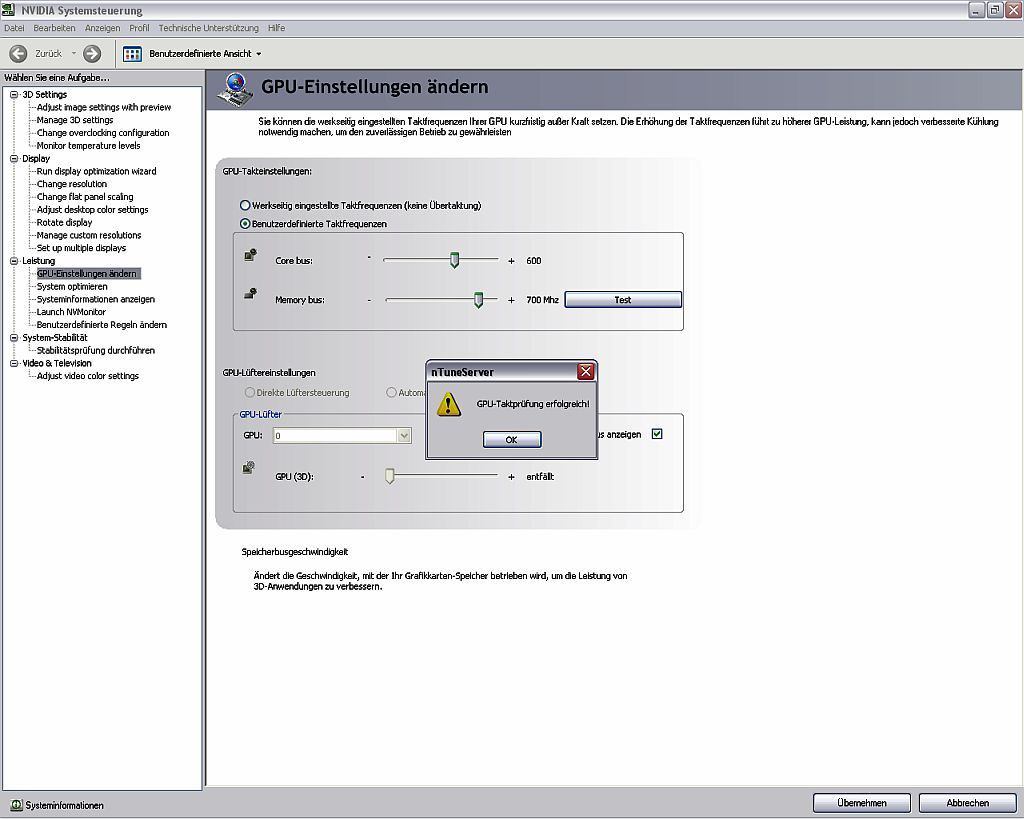Viewport: 1024px width, 819px height.
Task: Collapse the Display tree node
Action: pos(14,159)
